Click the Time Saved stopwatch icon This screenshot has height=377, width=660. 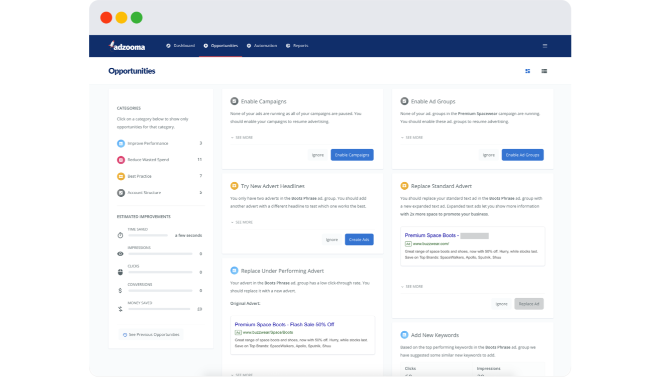[x=120, y=235]
